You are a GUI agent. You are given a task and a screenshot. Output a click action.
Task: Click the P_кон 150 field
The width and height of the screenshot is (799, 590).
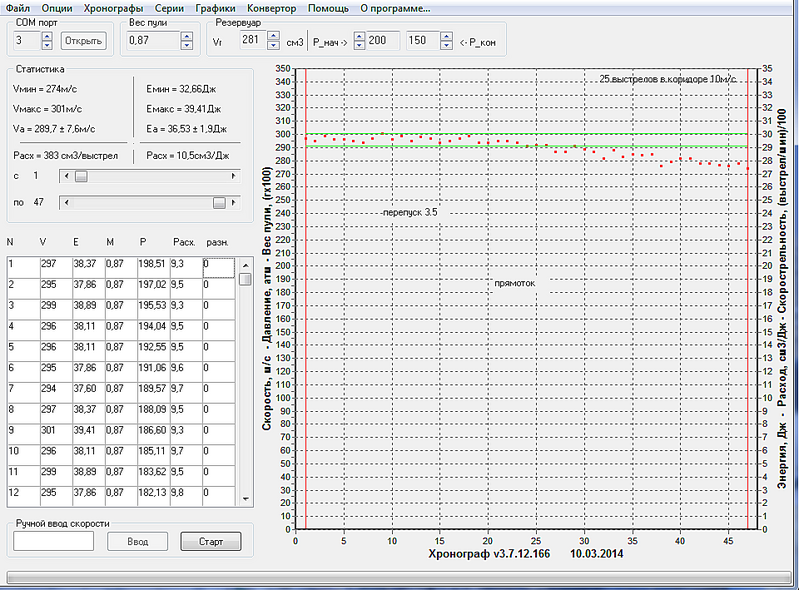(x=423, y=41)
